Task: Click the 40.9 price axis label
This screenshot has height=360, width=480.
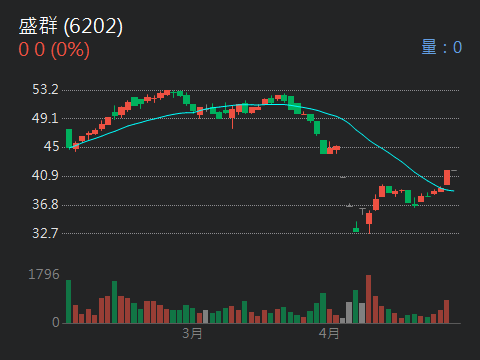Action: tap(45, 175)
